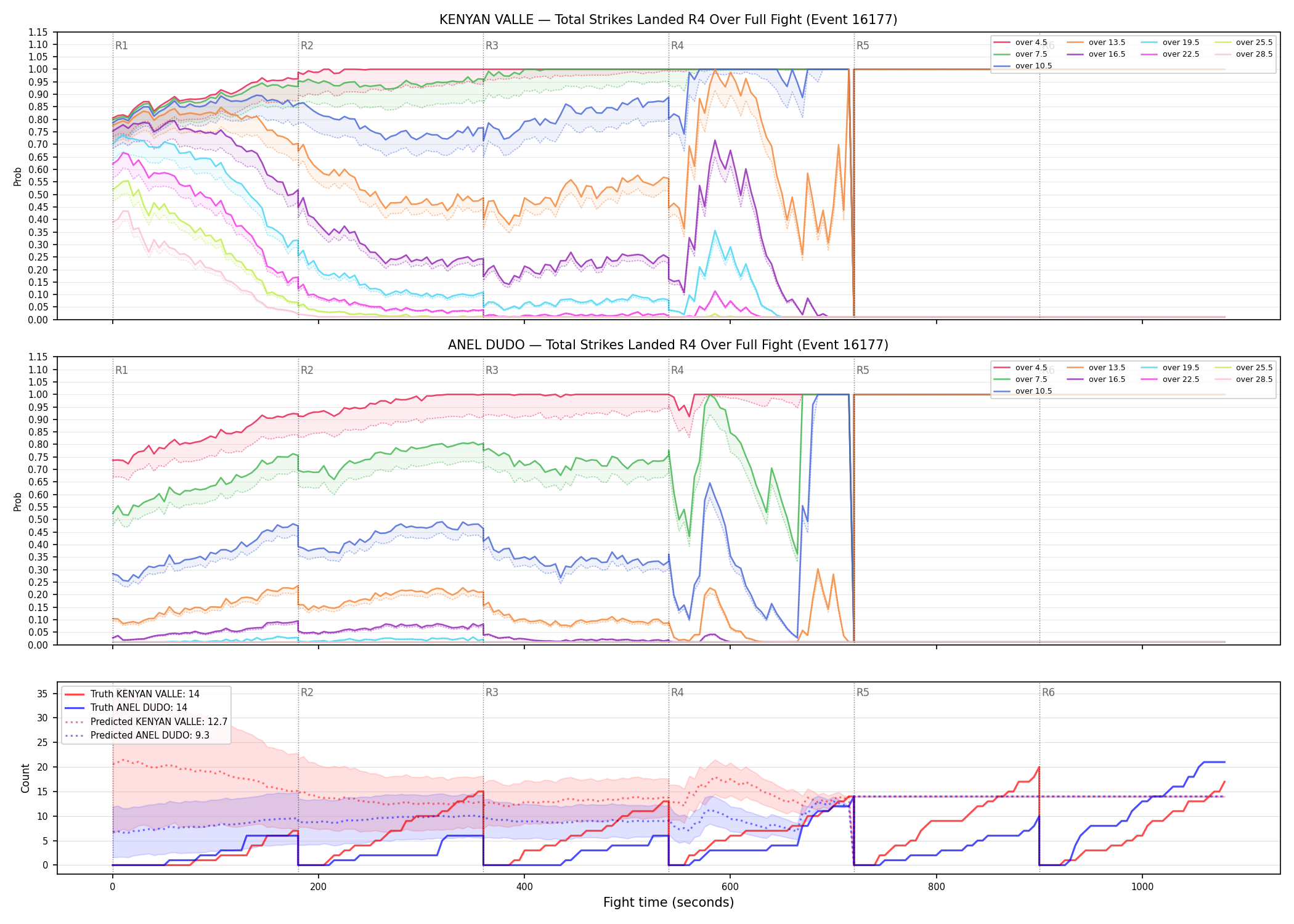
Task: Click the x-axis tick label 600
Action: click(x=730, y=887)
